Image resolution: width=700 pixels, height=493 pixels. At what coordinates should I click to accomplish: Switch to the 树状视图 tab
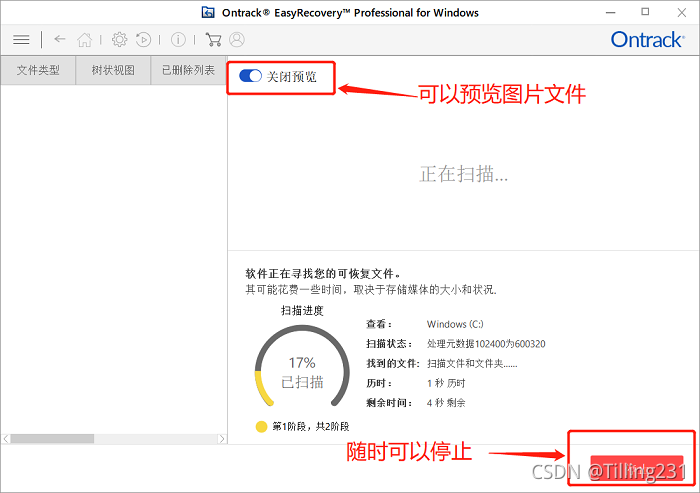tap(113, 70)
